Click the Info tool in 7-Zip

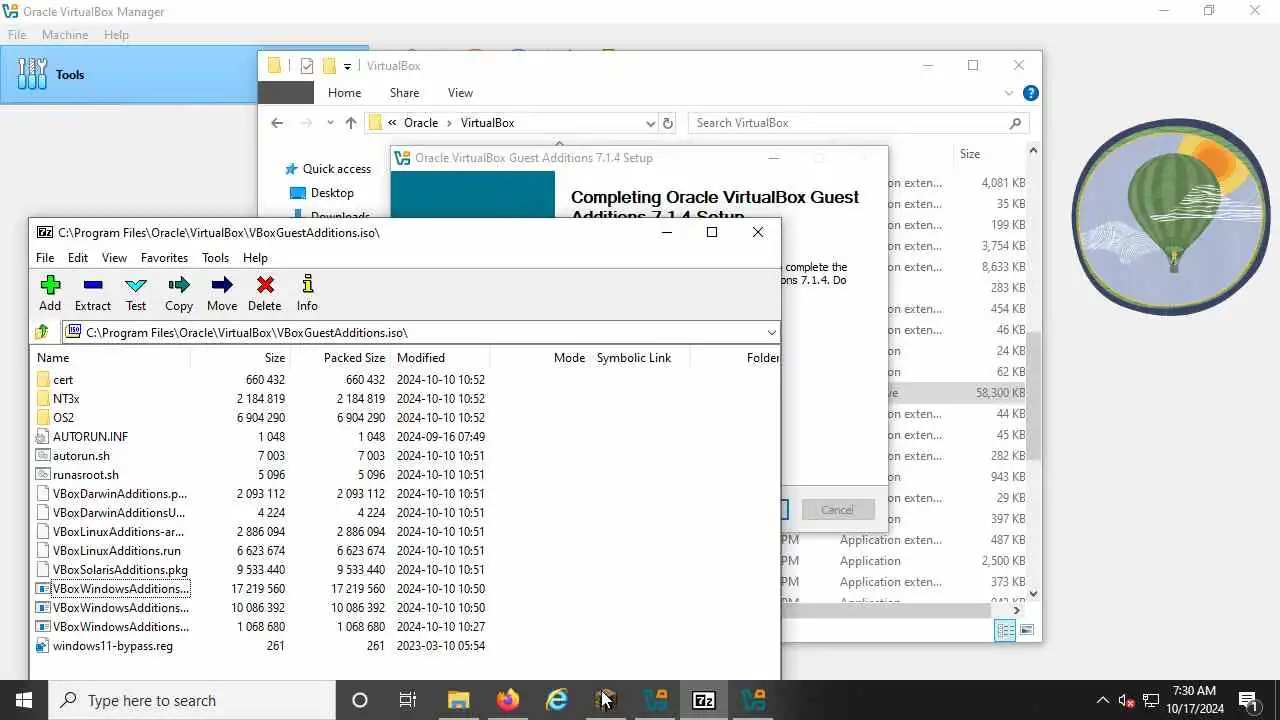point(307,293)
